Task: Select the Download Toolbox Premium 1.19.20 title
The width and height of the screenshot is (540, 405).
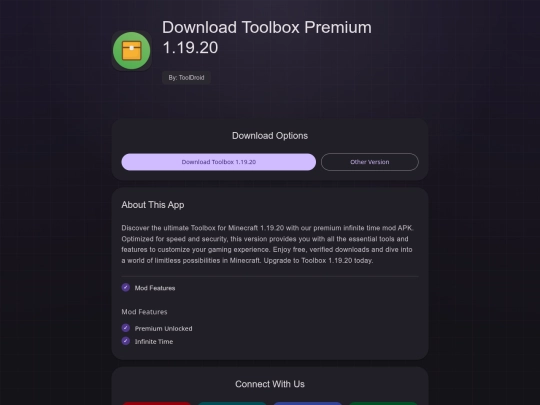Action: (x=267, y=37)
